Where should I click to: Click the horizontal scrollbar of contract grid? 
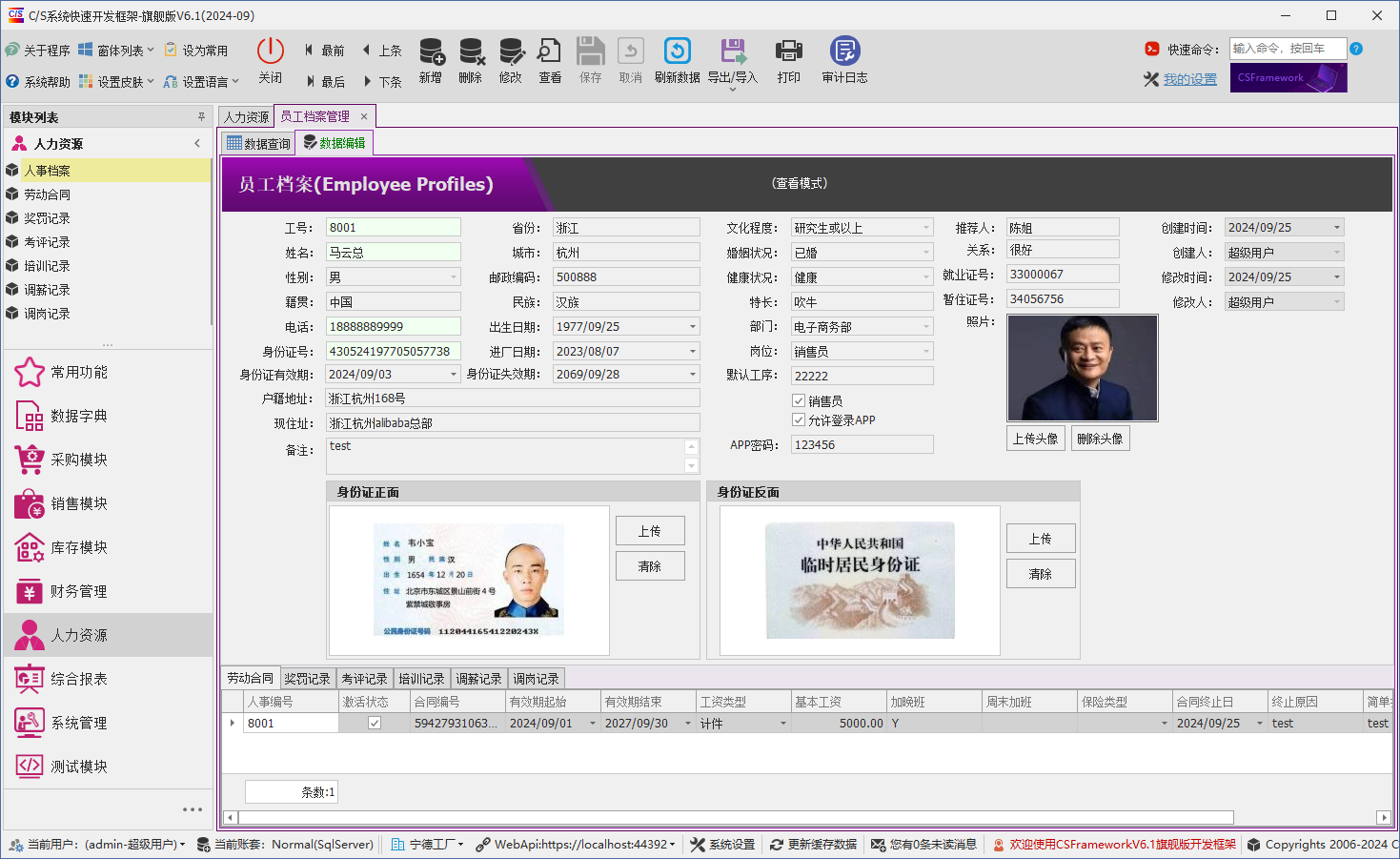click(736, 817)
